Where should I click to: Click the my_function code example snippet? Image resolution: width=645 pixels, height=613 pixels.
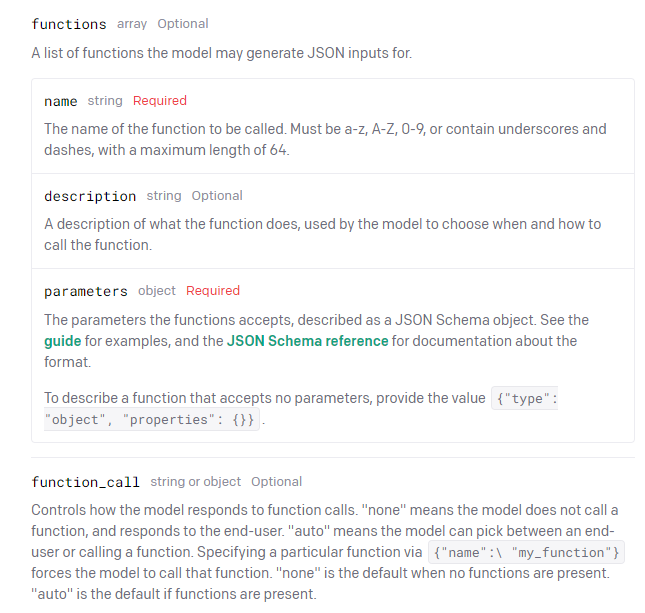click(x=527, y=552)
